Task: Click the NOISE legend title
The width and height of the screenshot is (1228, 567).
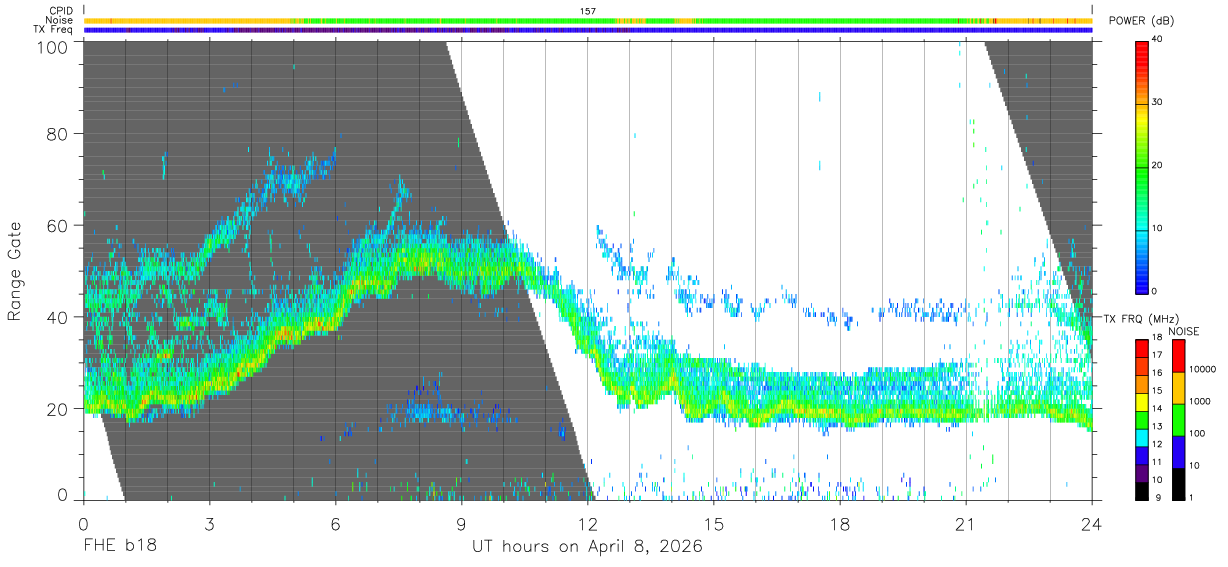Action: (1184, 331)
